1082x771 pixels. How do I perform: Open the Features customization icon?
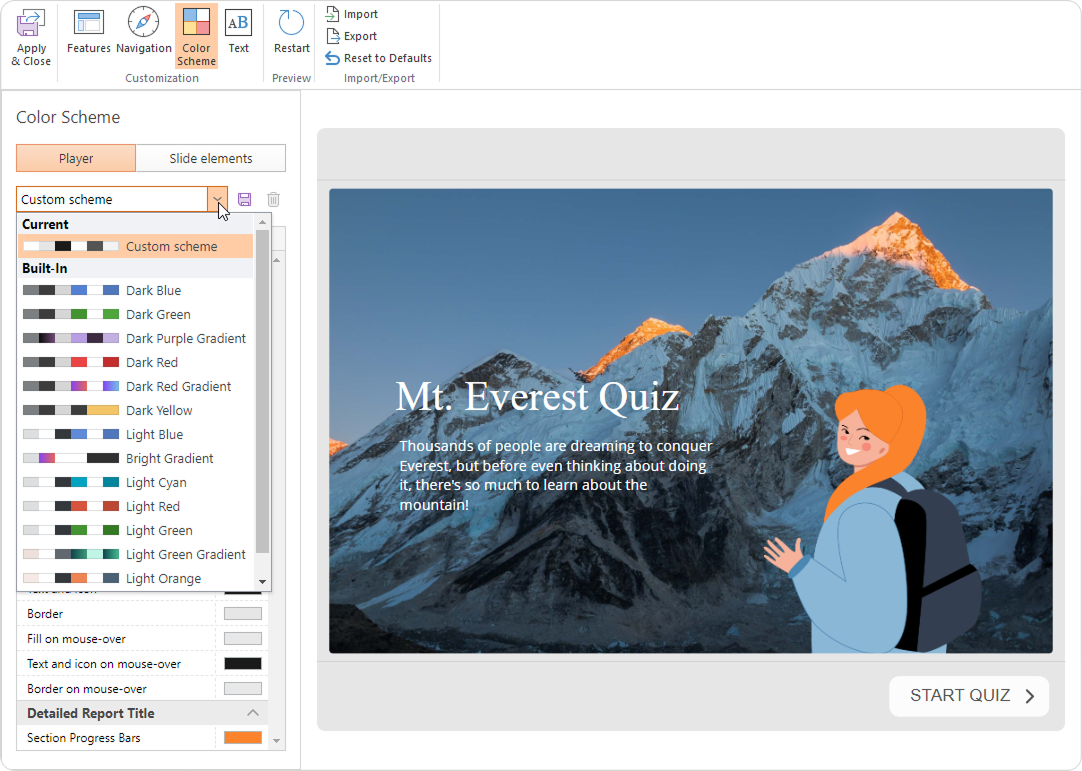coord(89,24)
